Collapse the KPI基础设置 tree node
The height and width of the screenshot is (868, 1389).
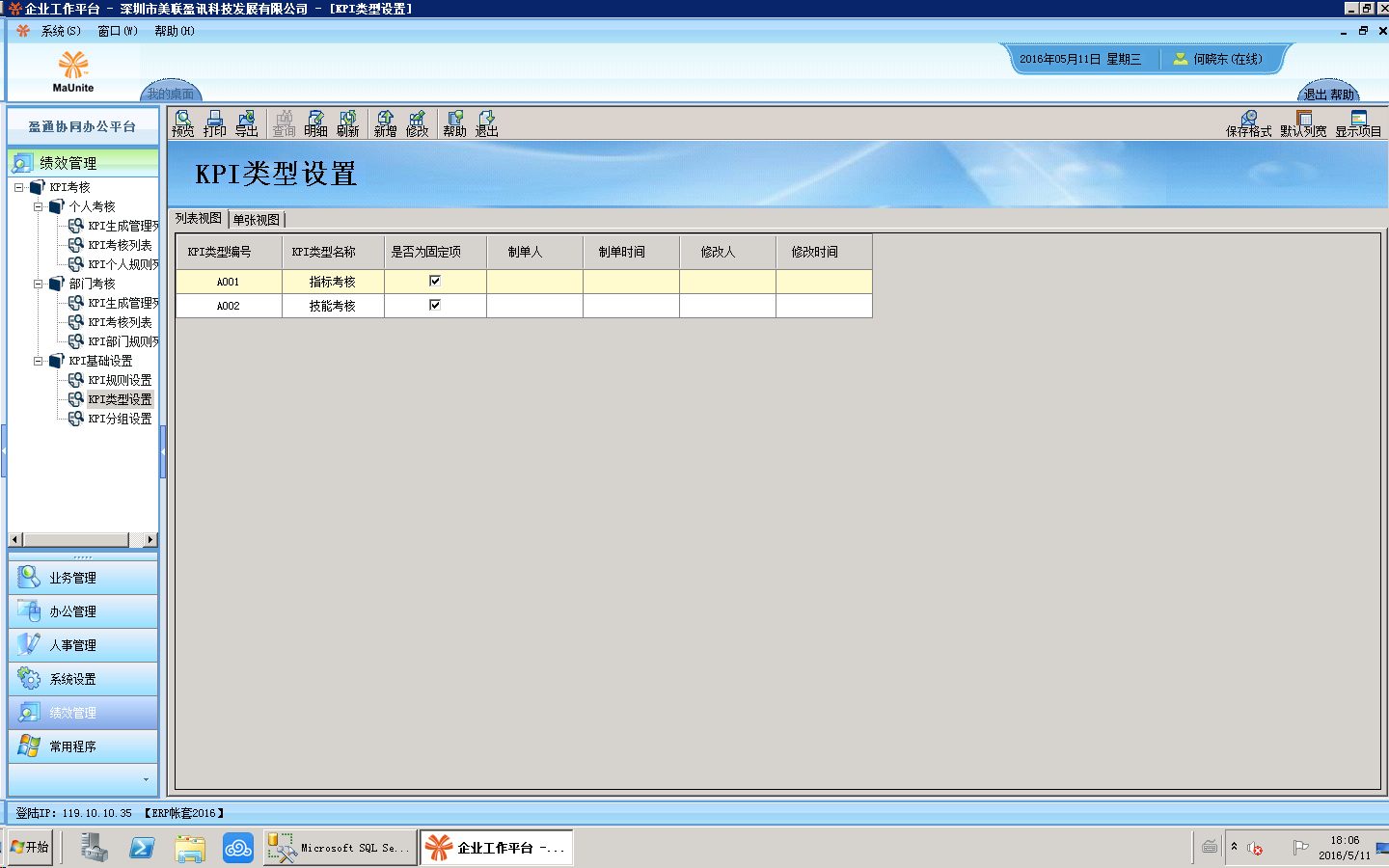tap(39, 361)
